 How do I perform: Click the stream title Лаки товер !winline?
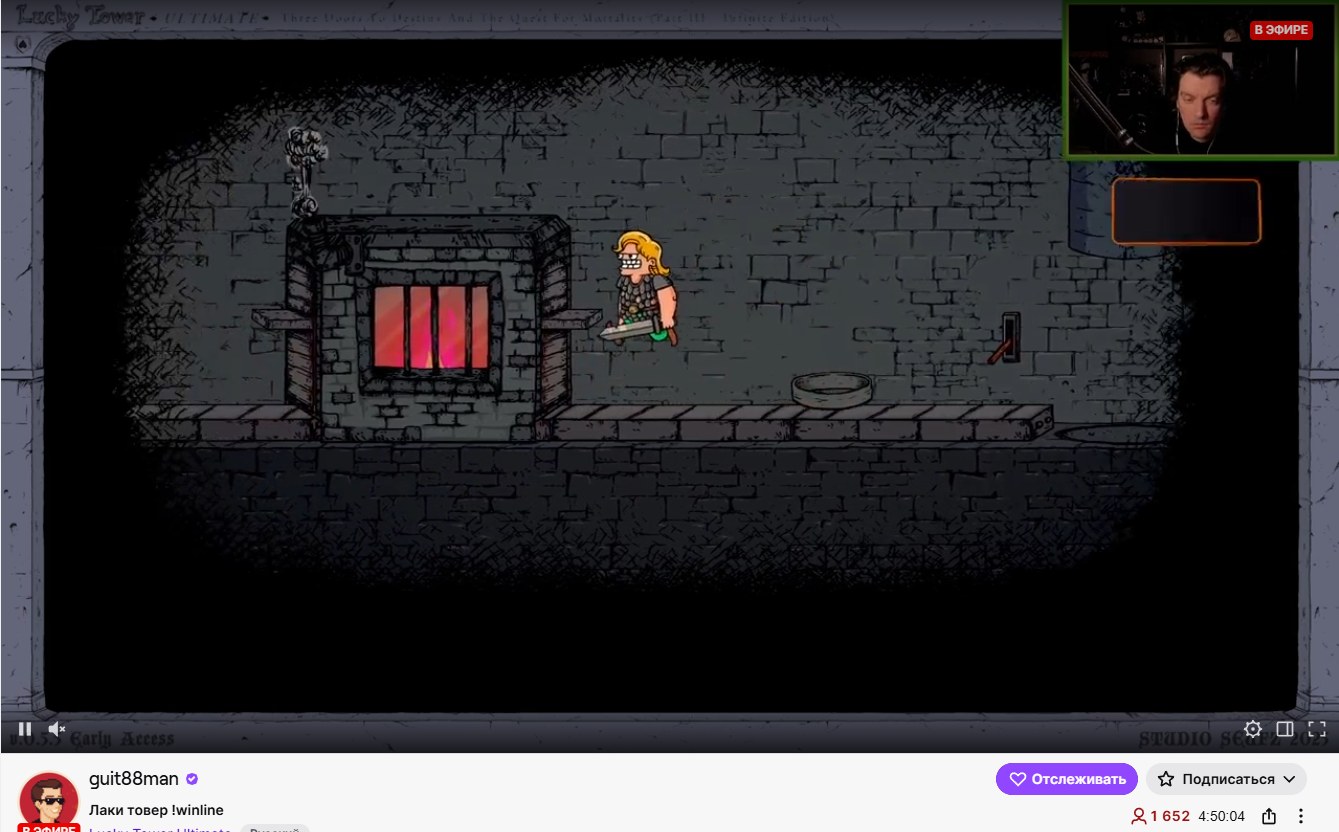tap(156, 810)
